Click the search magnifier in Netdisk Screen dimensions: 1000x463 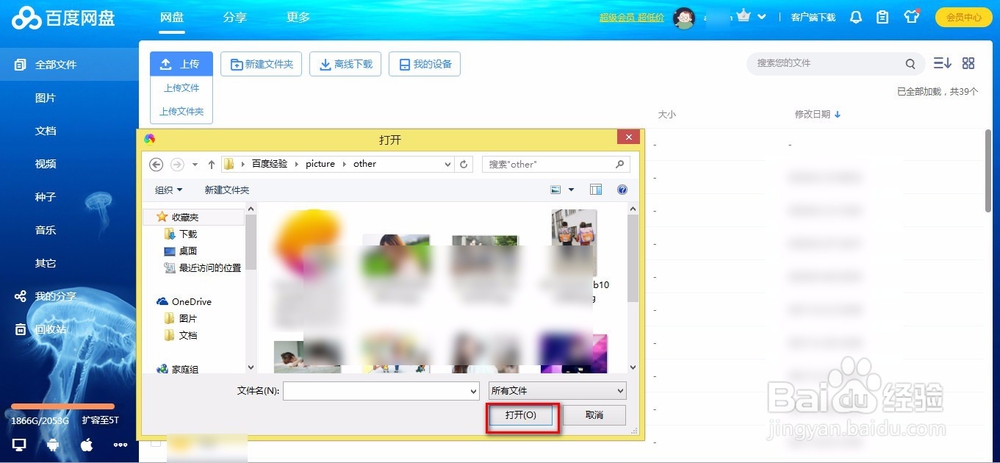910,64
